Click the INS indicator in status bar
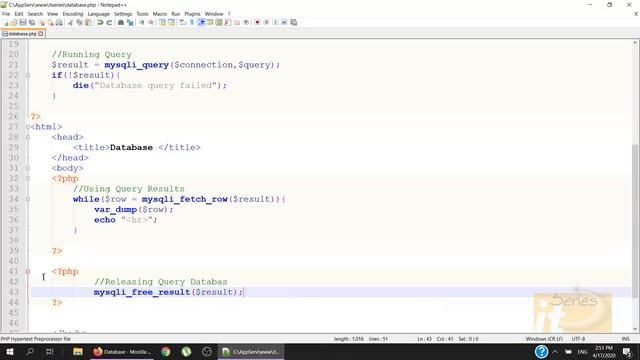Image resolution: width=640 pixels, height=360 pixels. (625, 339)
